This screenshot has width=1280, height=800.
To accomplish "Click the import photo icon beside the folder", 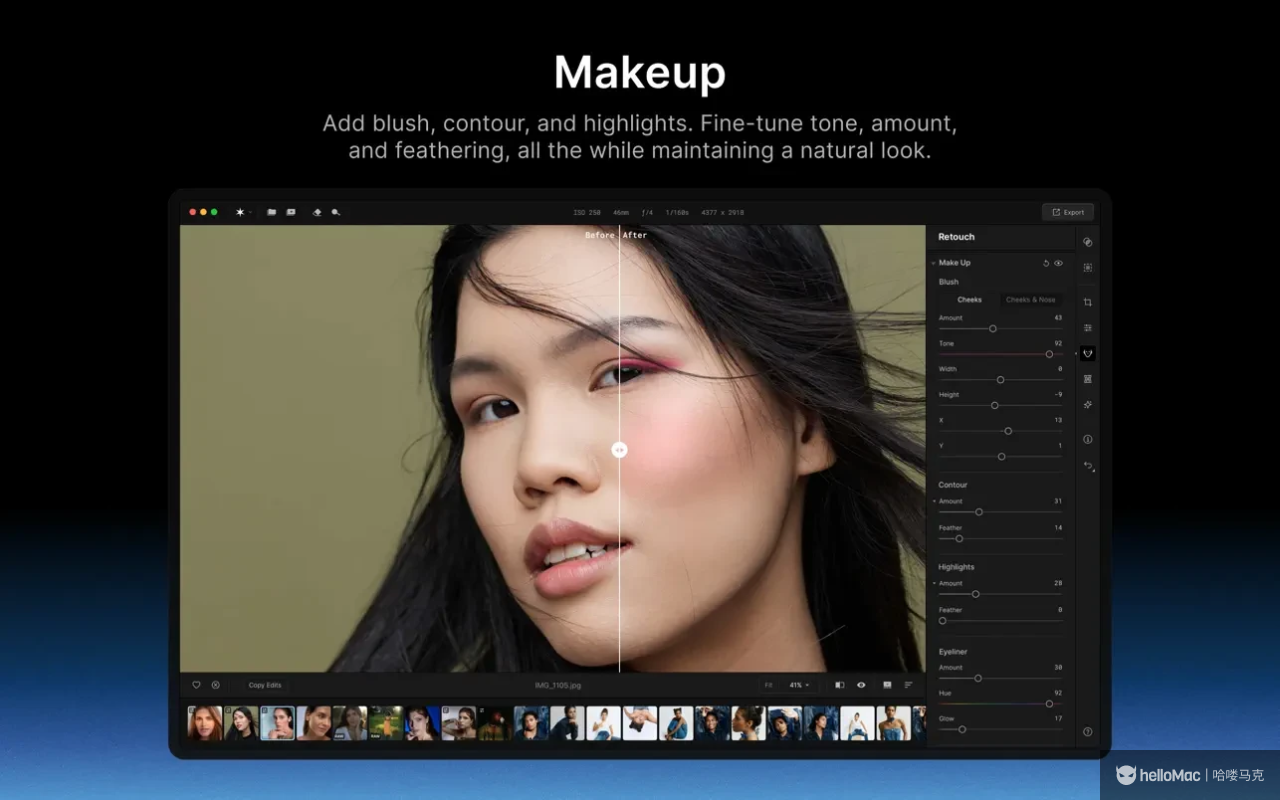I will (x=291, y=212).
